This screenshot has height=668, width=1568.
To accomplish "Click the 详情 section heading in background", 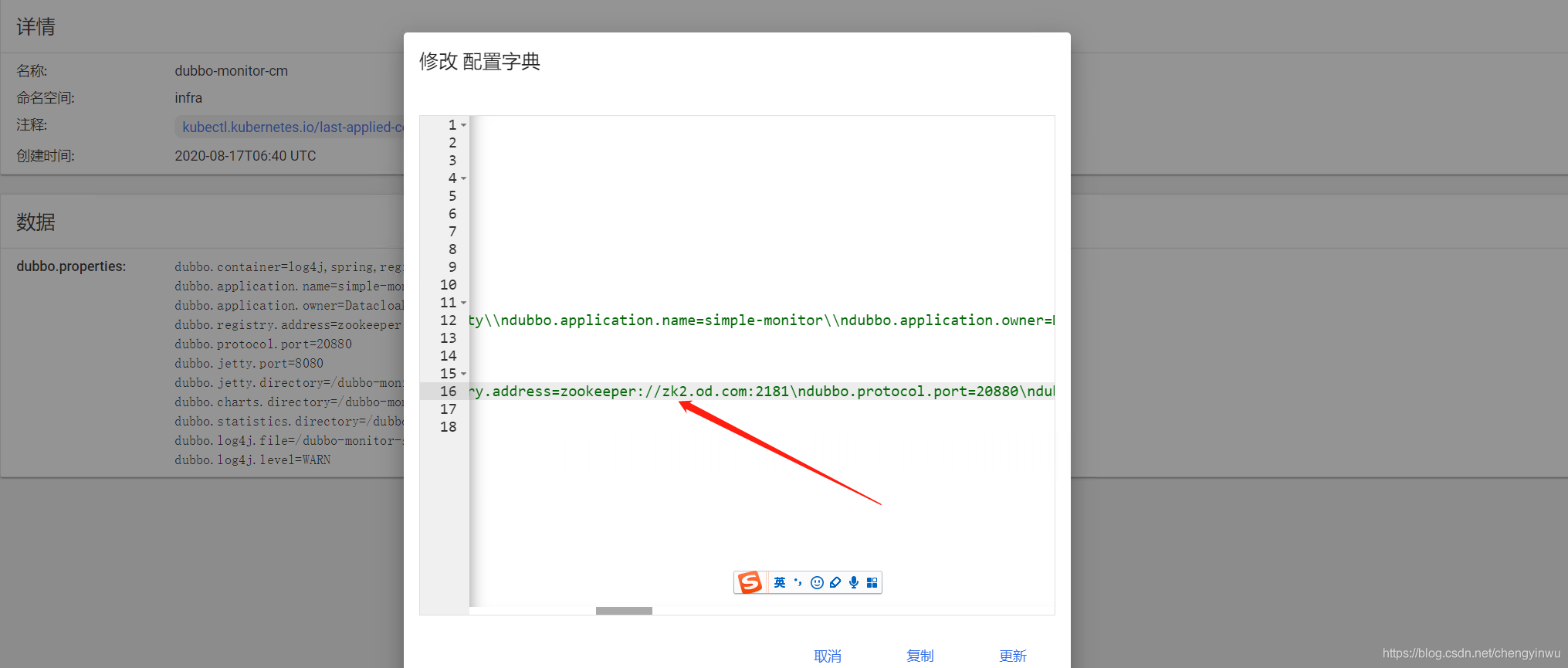I will [36, 27].
